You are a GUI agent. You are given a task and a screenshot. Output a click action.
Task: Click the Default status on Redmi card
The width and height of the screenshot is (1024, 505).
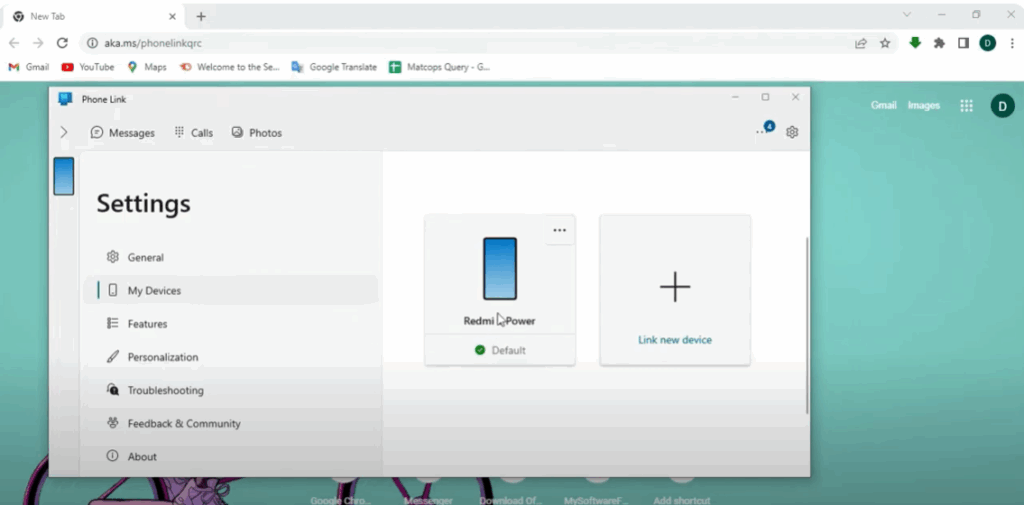pos(500,350)
